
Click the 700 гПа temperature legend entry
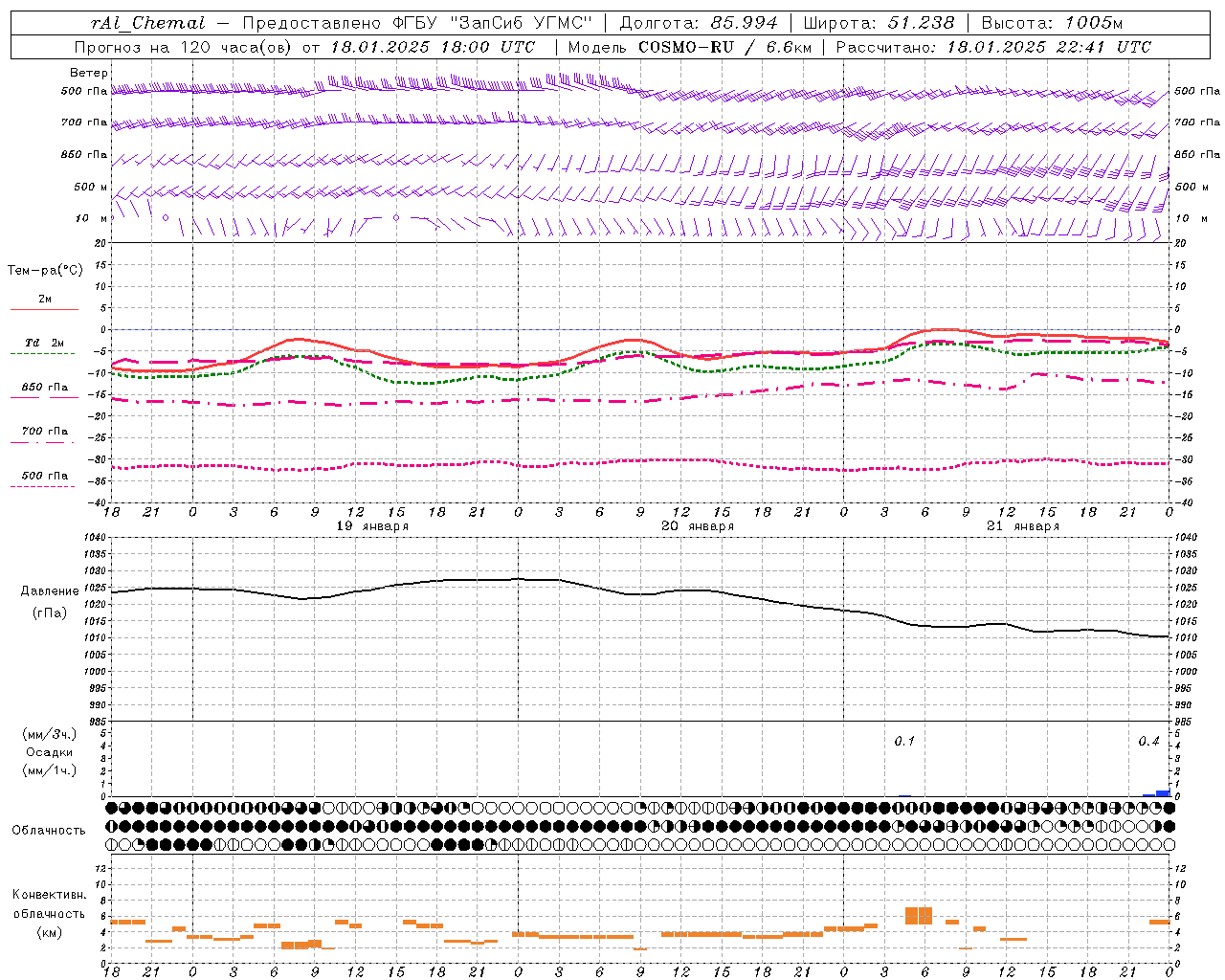(x=44, y=432)
